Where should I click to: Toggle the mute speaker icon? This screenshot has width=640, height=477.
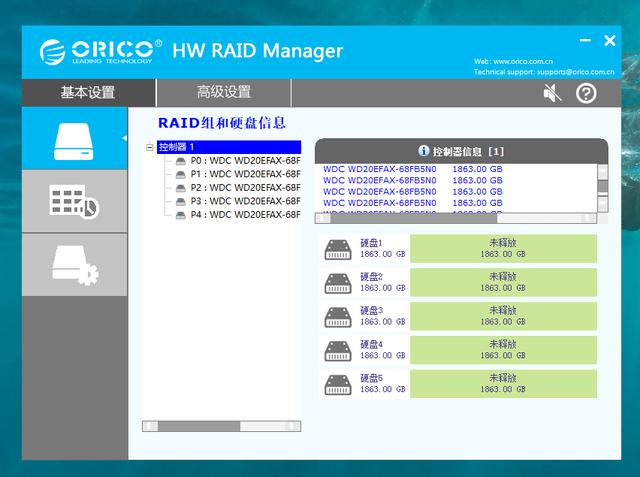coord(552,93)
